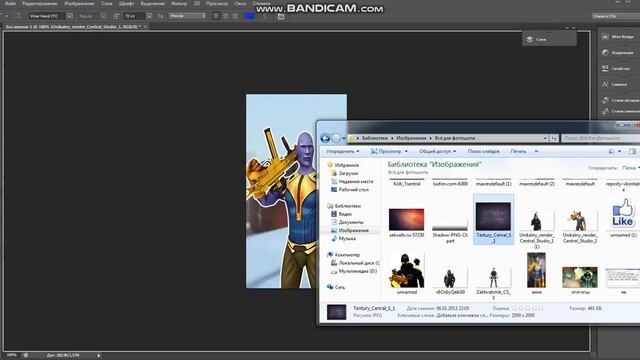Open the Шрифт menu

126,3
